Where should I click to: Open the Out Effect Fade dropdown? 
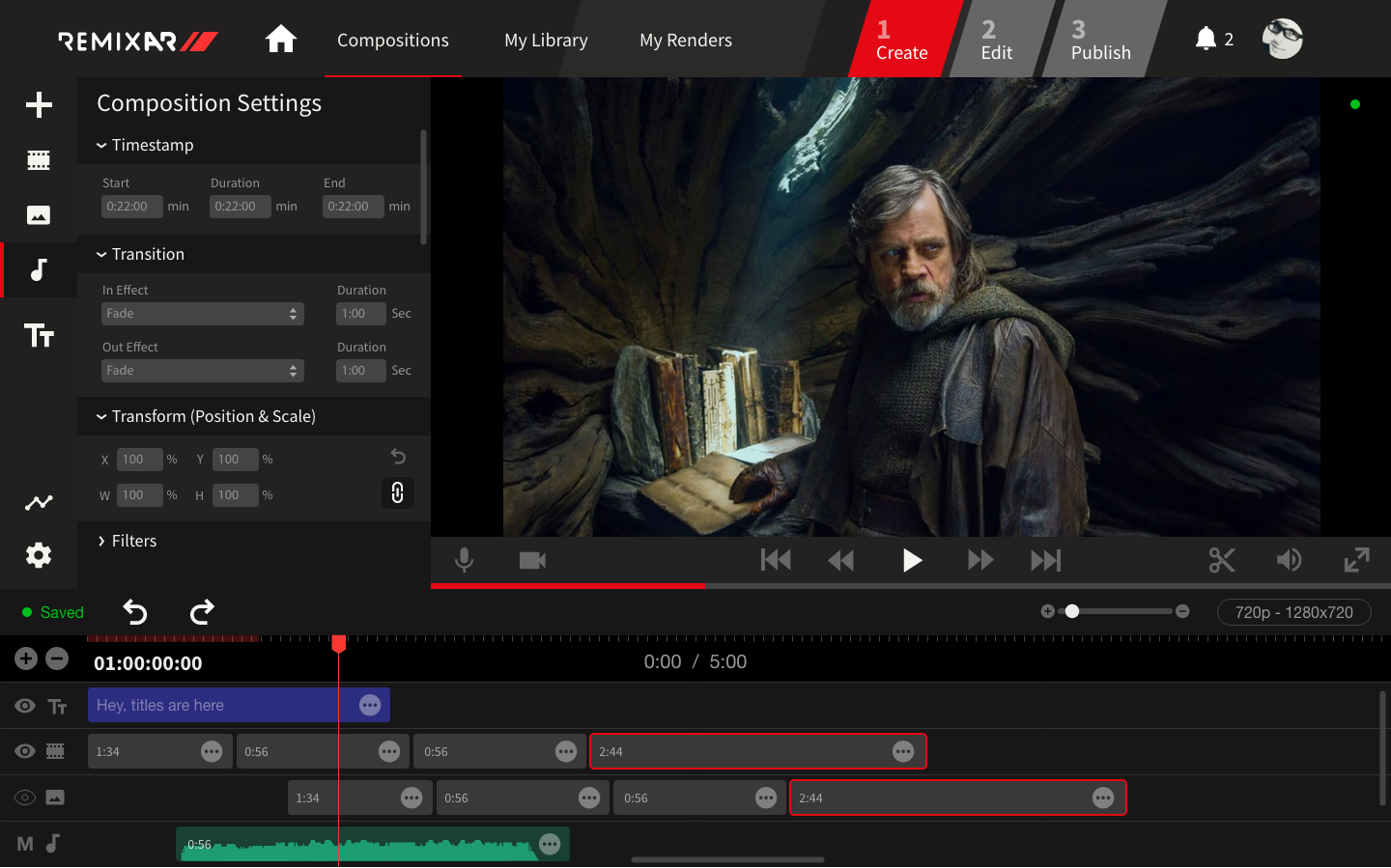tap(203, 371)
